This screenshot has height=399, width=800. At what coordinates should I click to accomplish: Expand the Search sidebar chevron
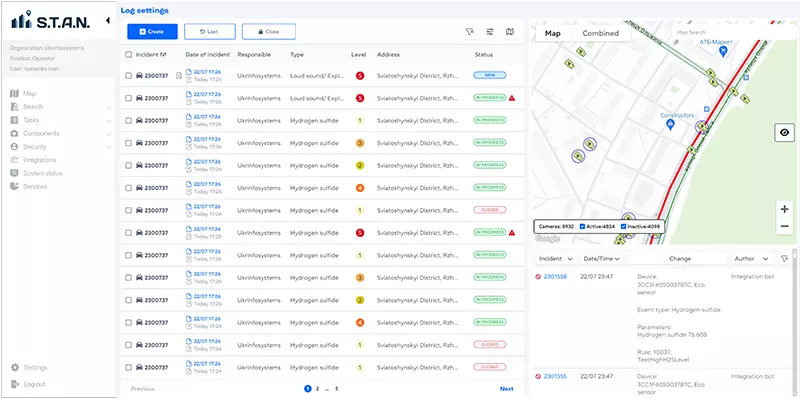pyautogui.click(x=109, y=108)
